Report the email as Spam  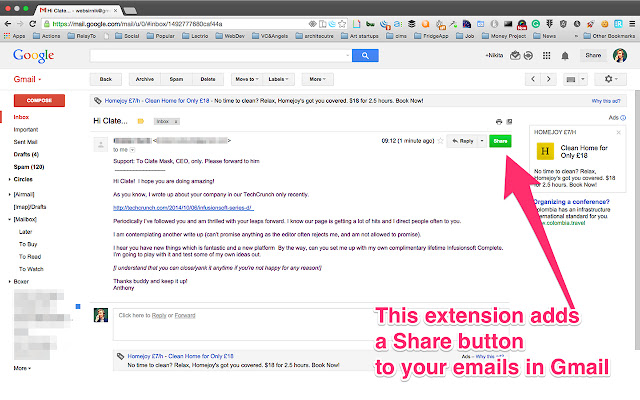pos(176,79)
